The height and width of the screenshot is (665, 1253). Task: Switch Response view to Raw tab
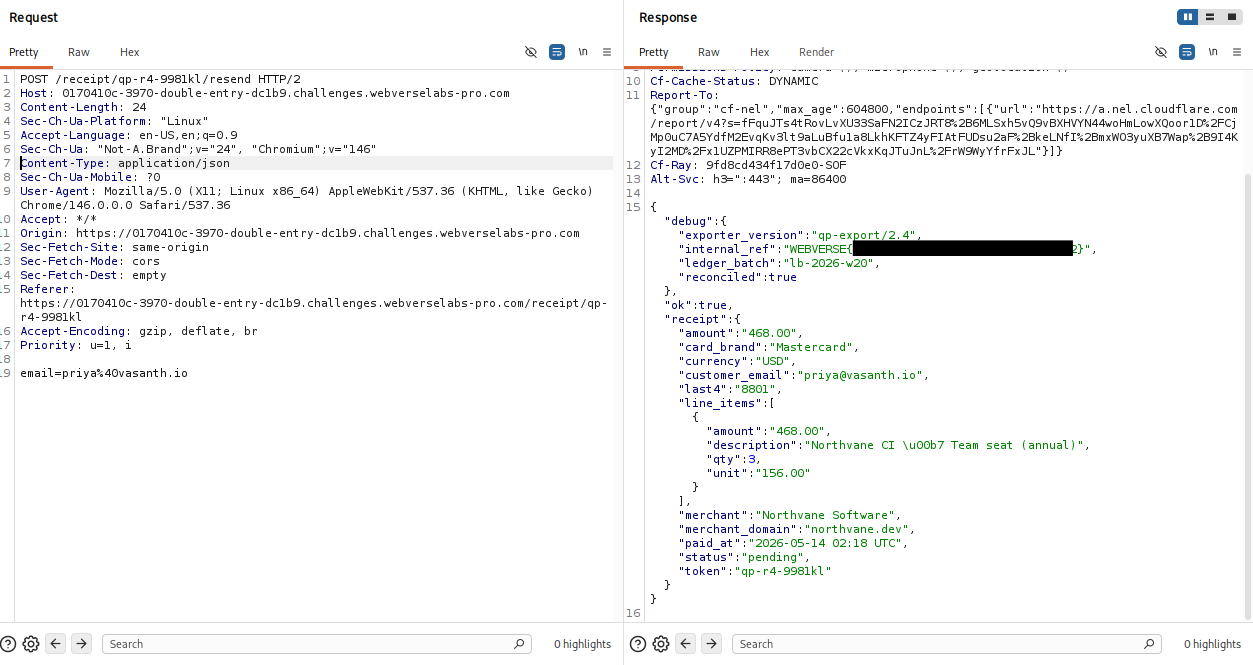coord(709,52)
